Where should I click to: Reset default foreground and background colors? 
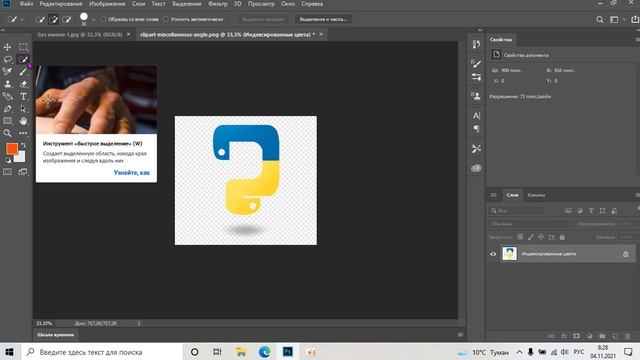(8, 160)
